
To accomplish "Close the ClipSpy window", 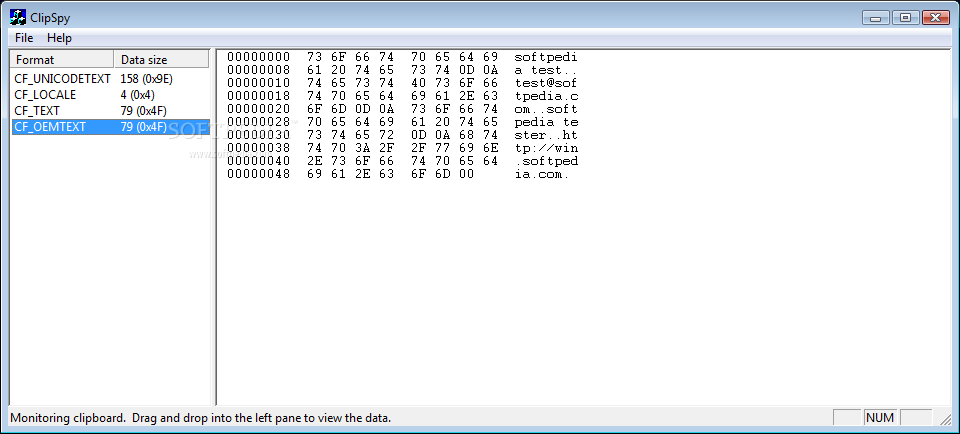I will (x=935, y=18).
